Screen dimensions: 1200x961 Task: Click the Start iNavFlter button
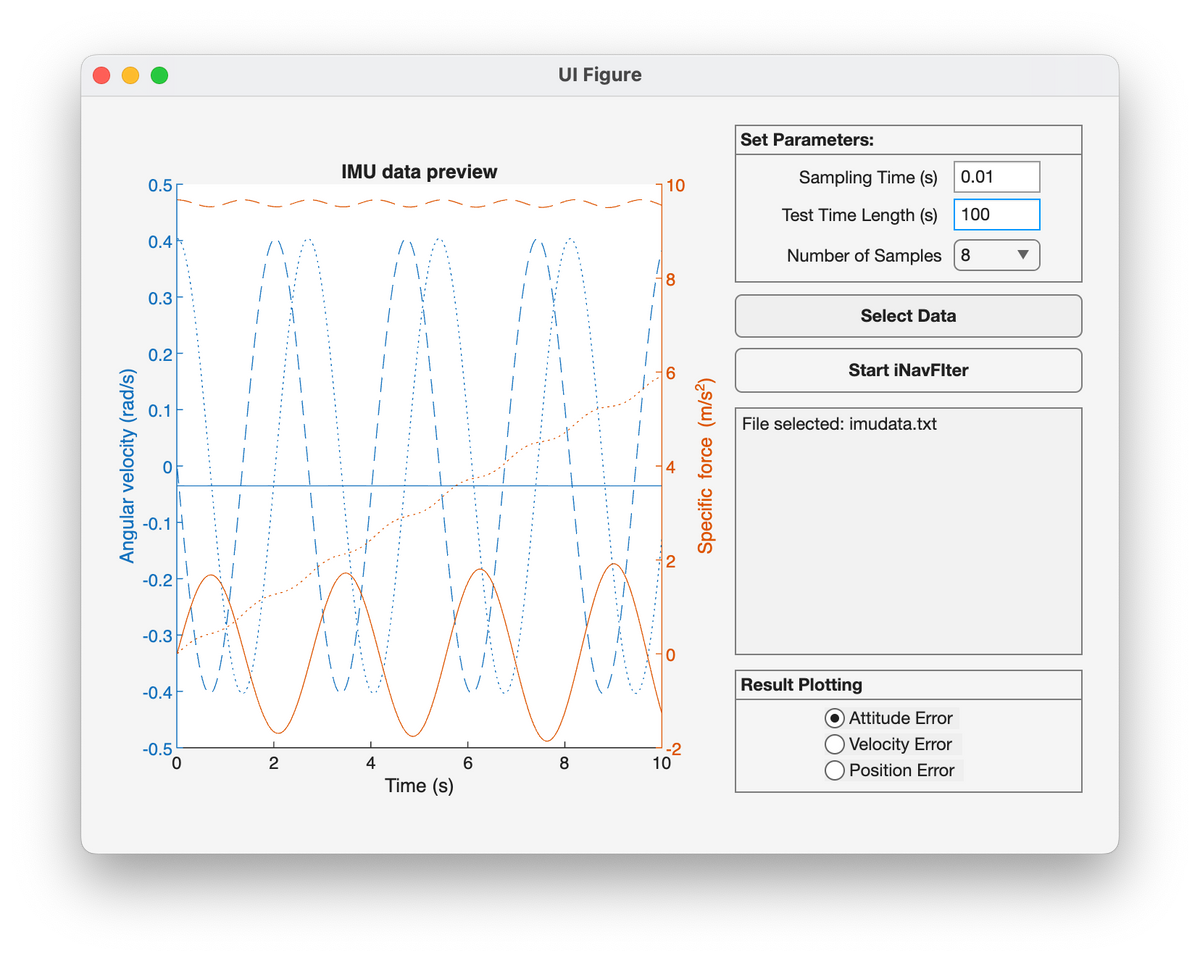pos(908,370)
